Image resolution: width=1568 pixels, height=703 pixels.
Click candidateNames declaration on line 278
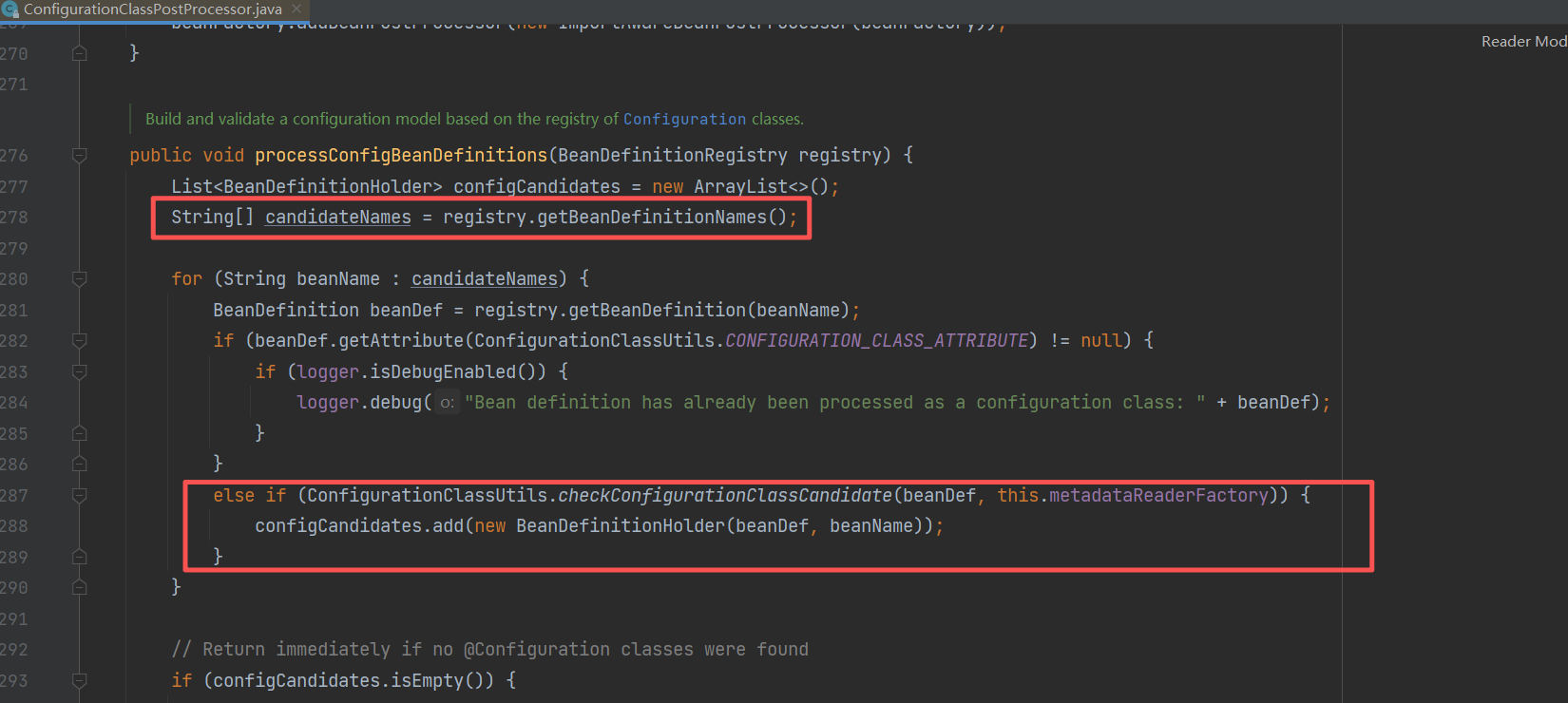tap(338, 218)
